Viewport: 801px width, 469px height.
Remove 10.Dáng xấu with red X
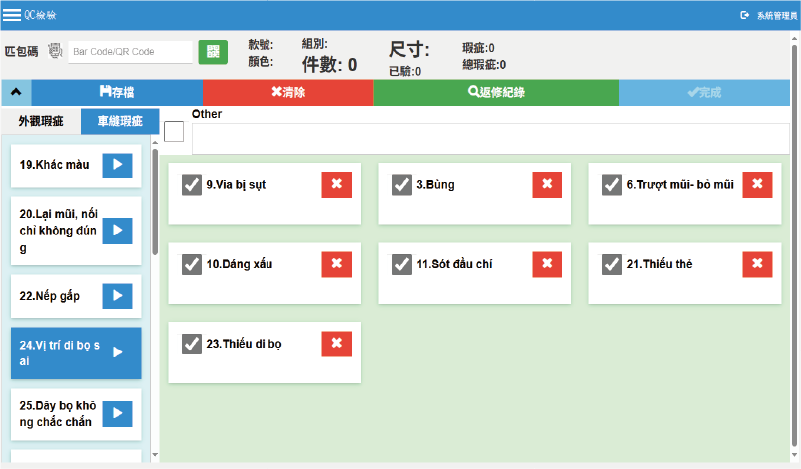coord(337,264)
